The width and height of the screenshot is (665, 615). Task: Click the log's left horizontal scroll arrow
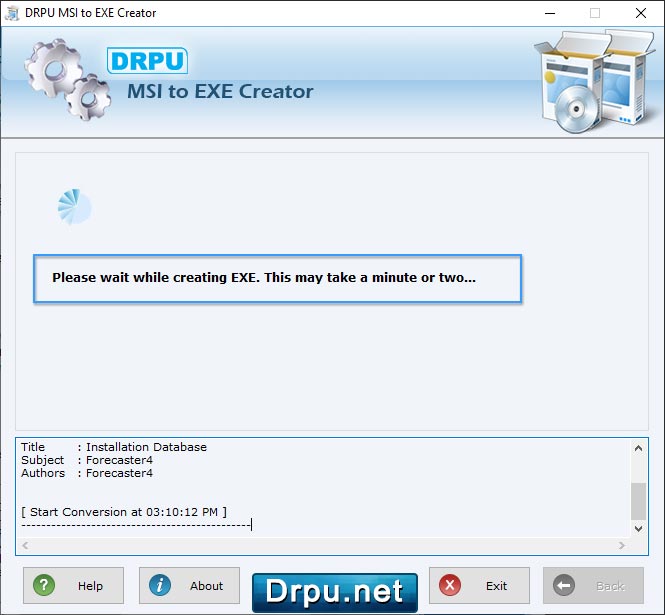25,545
